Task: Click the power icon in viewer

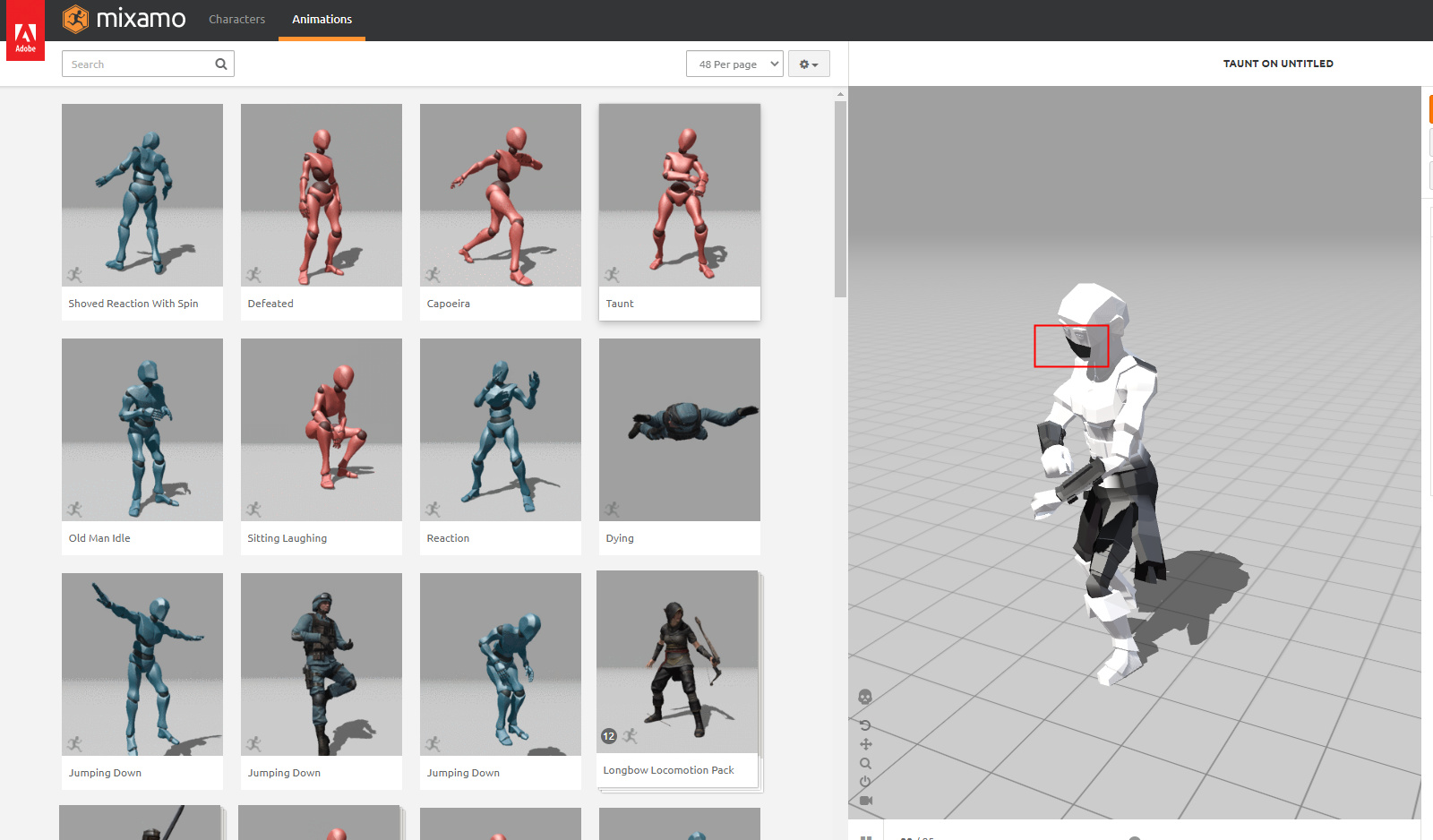Action: [x=865, y=782]
